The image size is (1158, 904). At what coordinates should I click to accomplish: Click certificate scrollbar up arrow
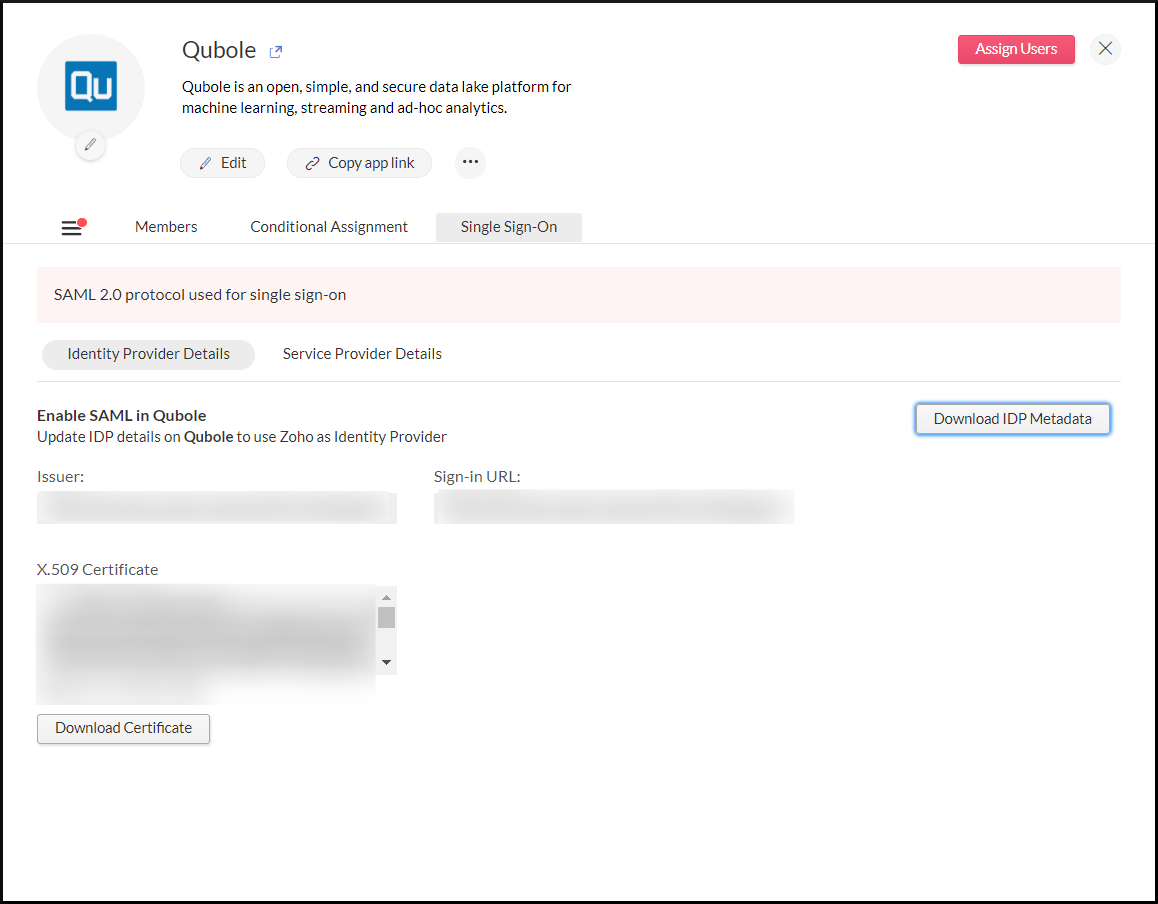coord(386,597)
